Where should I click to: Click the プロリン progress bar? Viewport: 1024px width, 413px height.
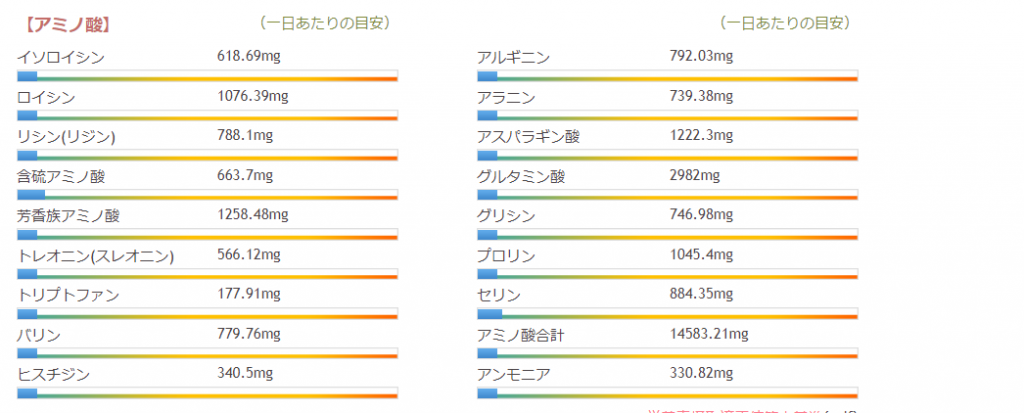pos(668,273)
